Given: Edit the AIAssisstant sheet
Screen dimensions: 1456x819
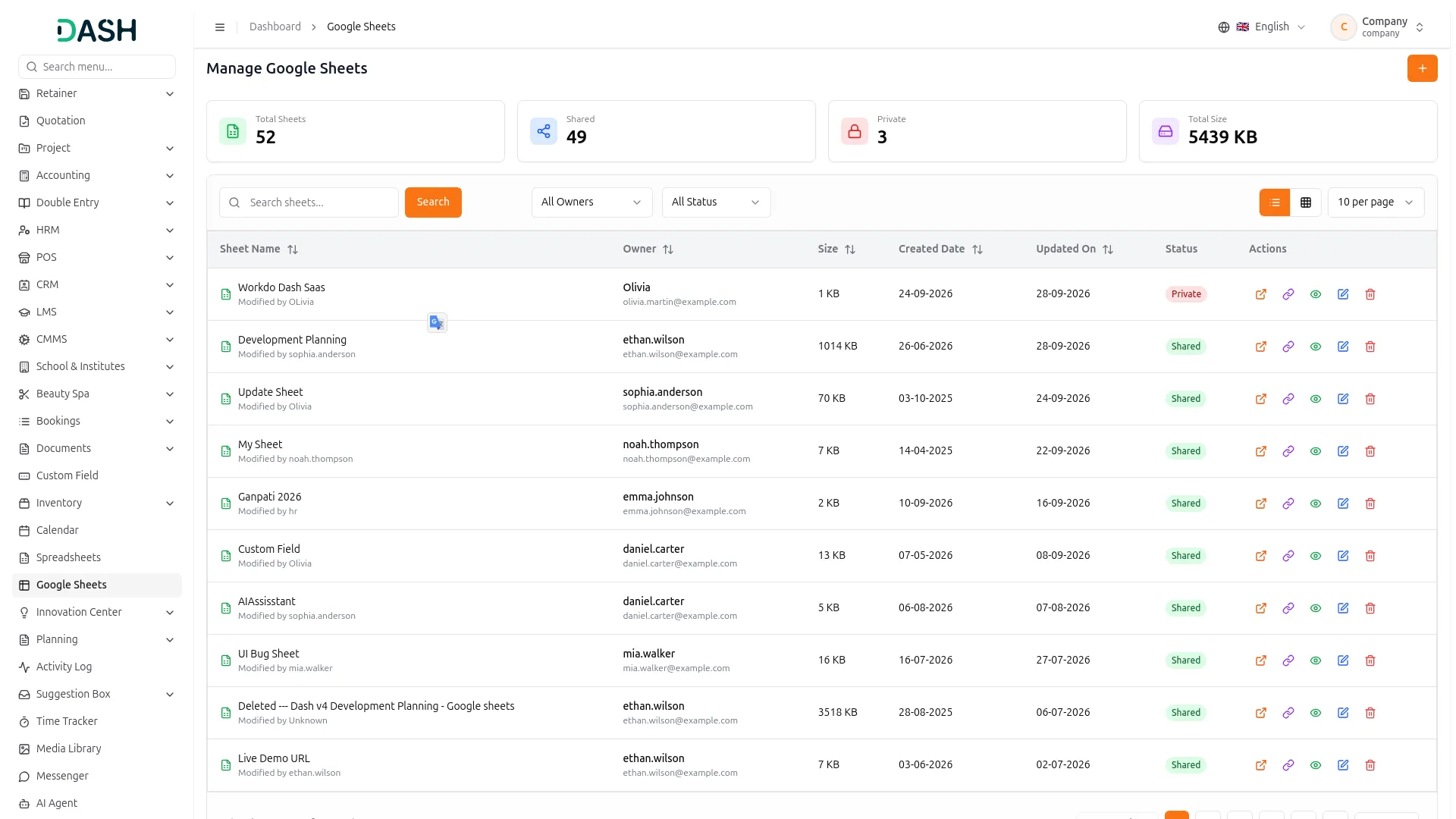Looking at the screenshot, I should (1343, 608).
